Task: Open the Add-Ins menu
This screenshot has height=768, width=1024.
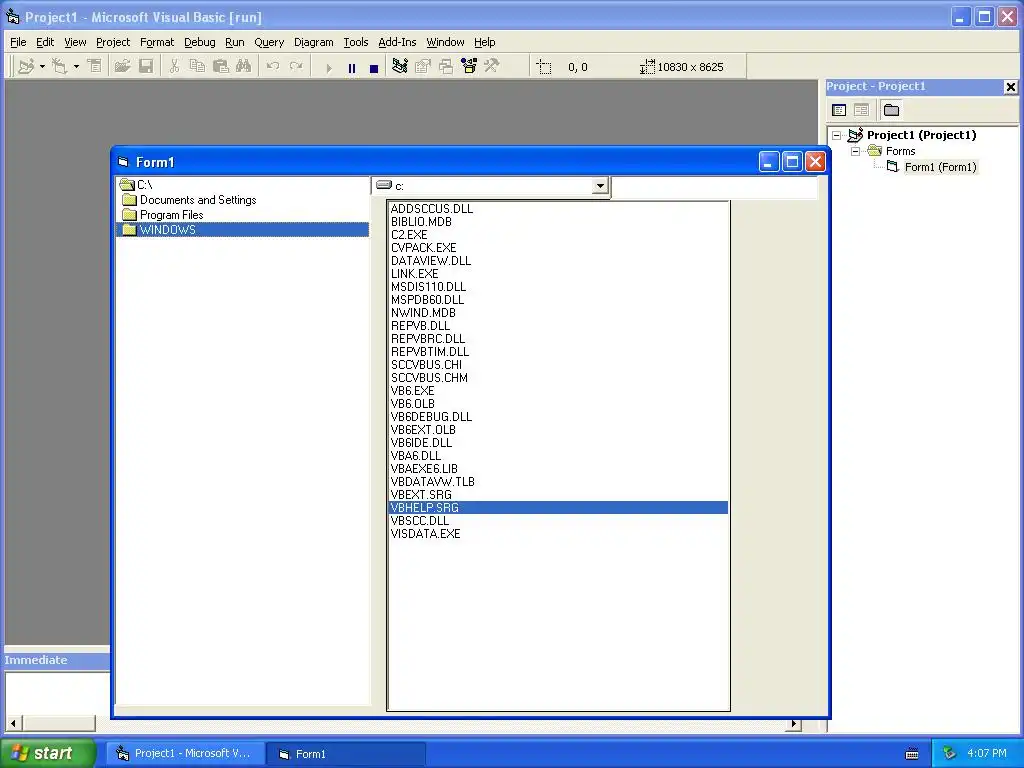Action: [397, 42]
